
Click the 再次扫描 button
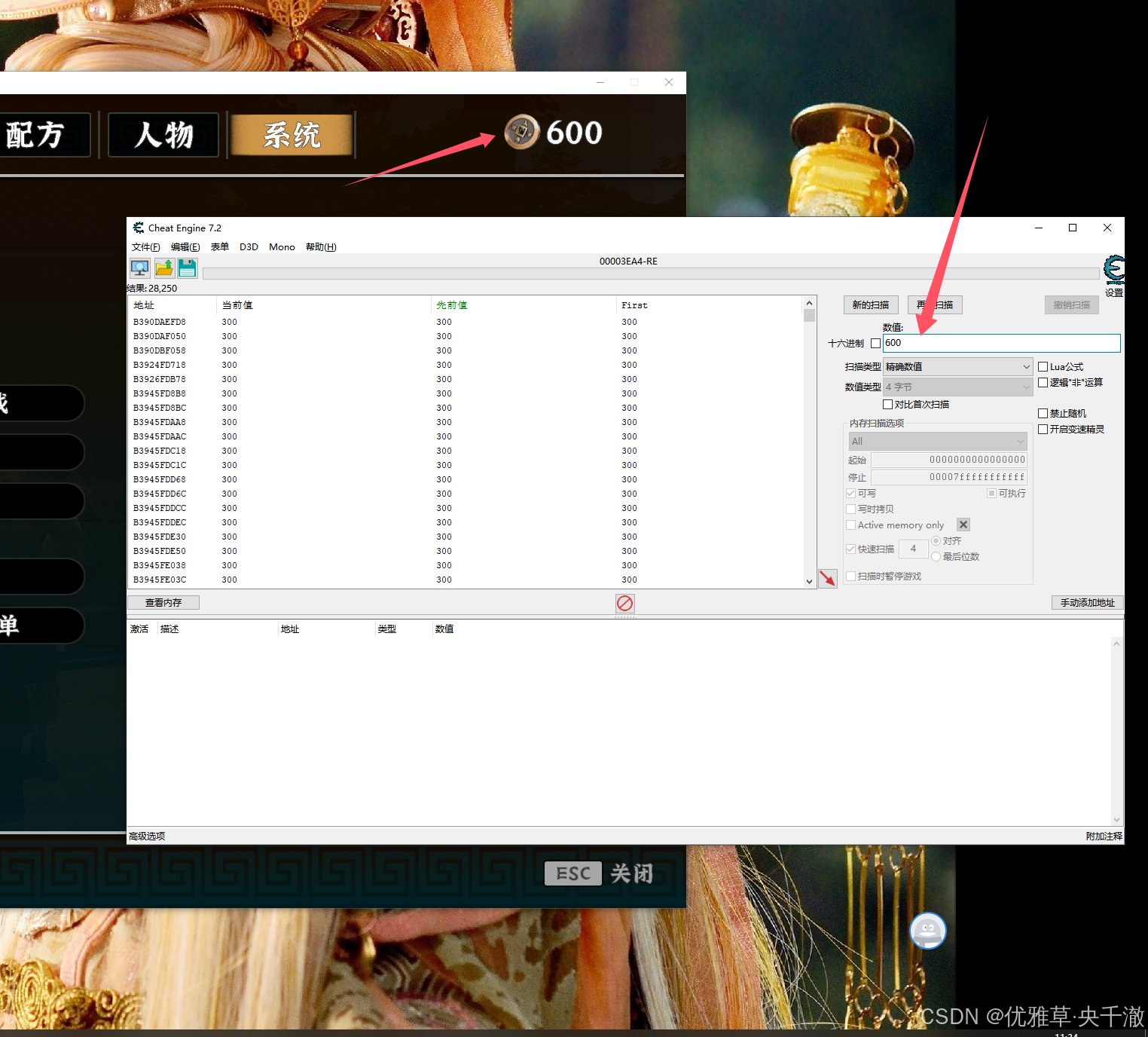936,305
